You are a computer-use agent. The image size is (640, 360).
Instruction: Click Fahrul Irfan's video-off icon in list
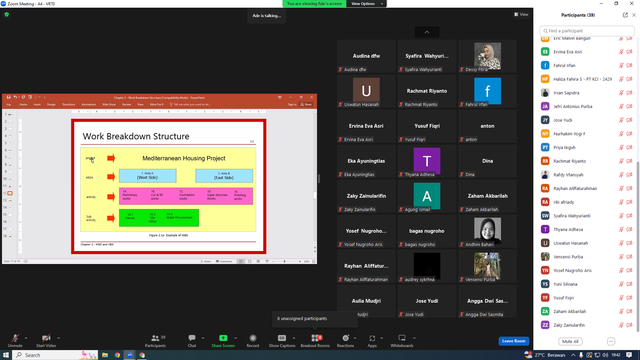tap(629, 65)
